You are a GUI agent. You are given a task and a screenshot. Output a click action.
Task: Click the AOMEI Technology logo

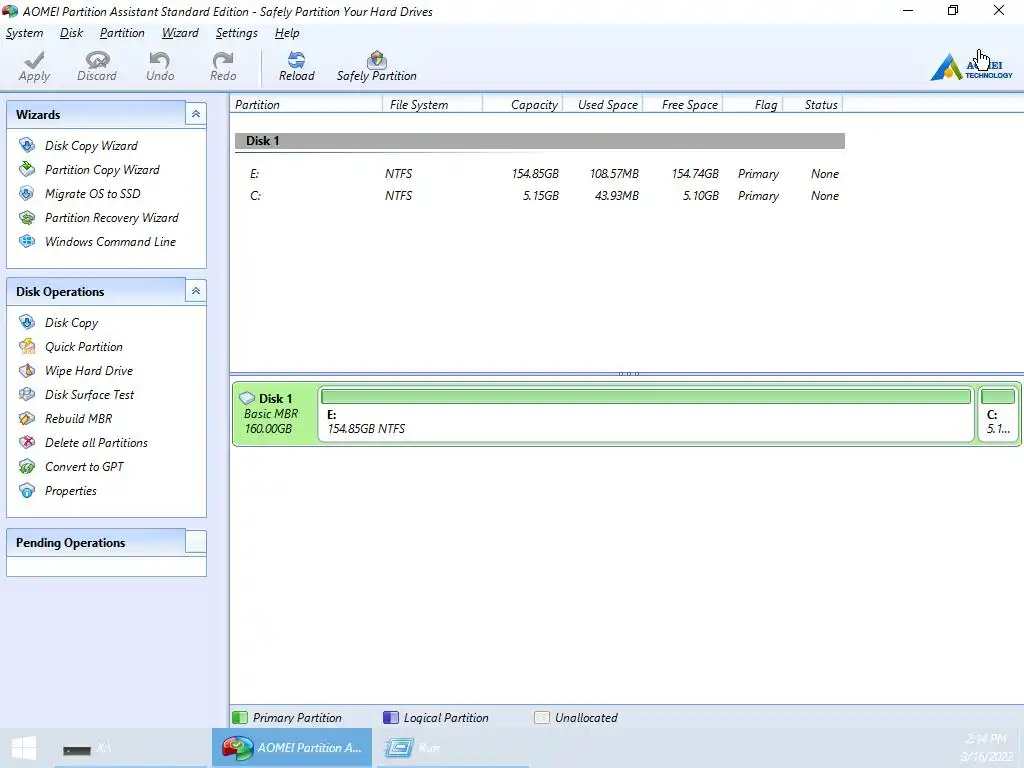click(x=971, y=67)
